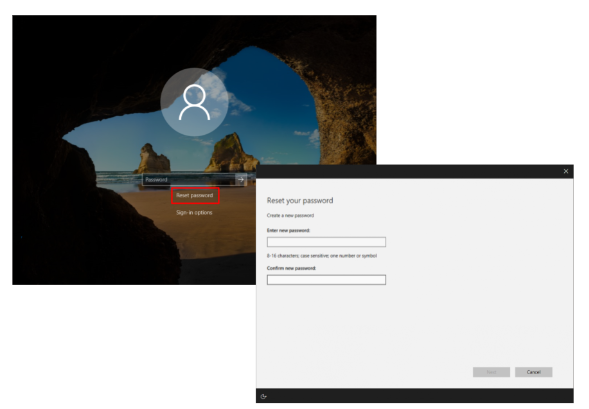Click the Reset password link

click(195, 195)
